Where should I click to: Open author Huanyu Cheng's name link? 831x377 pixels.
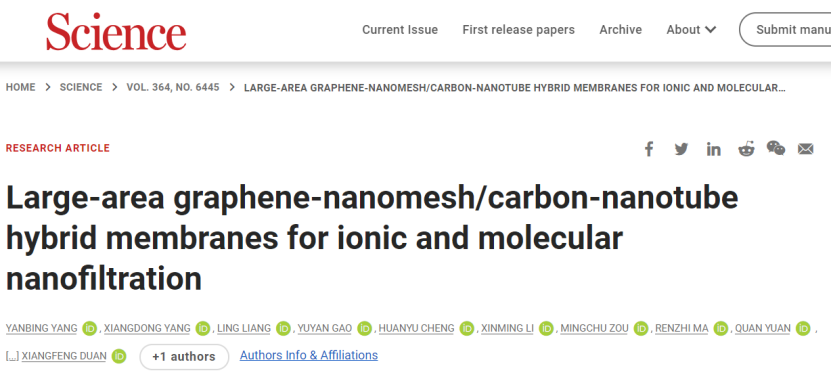click(x=416, y=329)
